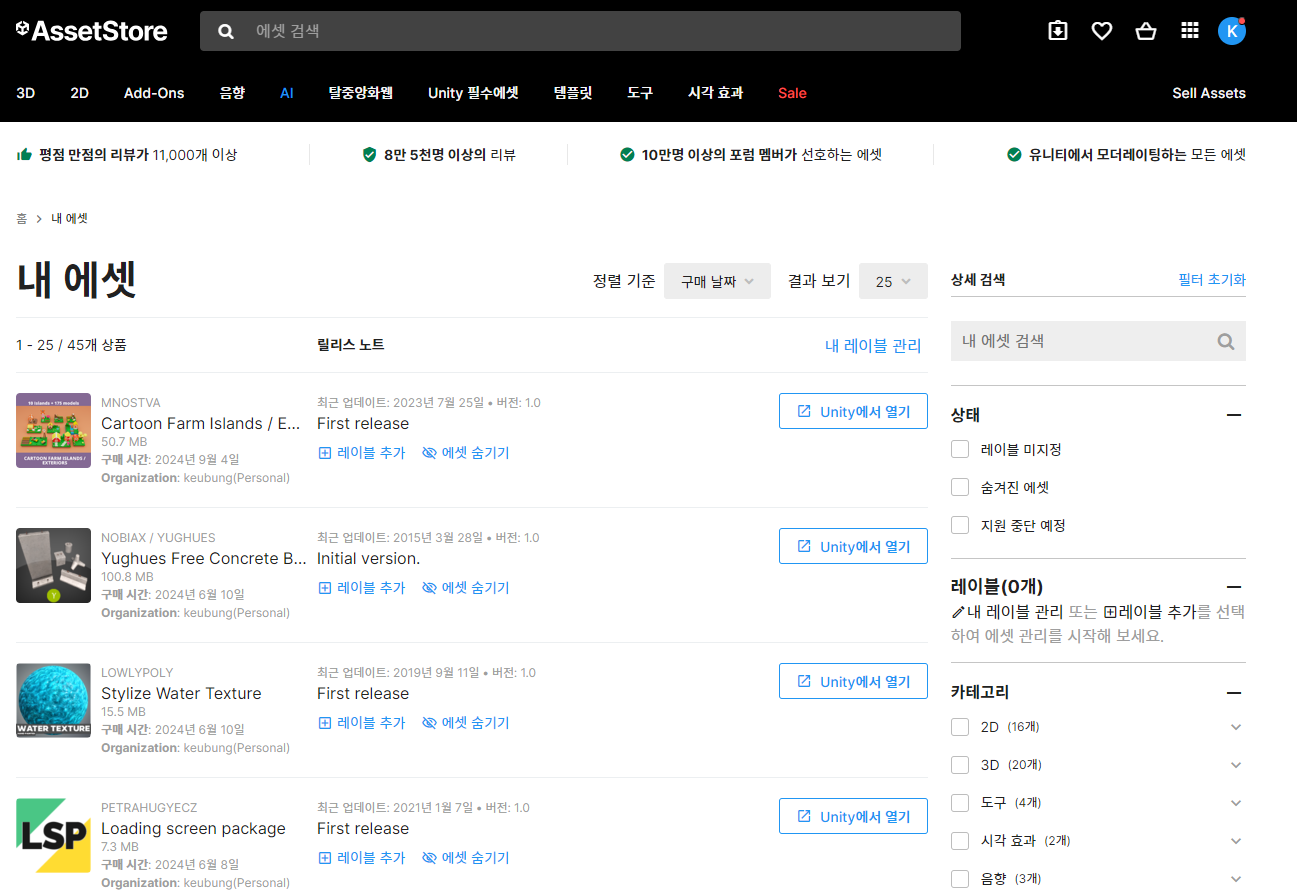The image size is (1297, 890).
Task: Open the Add-Ons nav menu
Action: click(154, 93)
